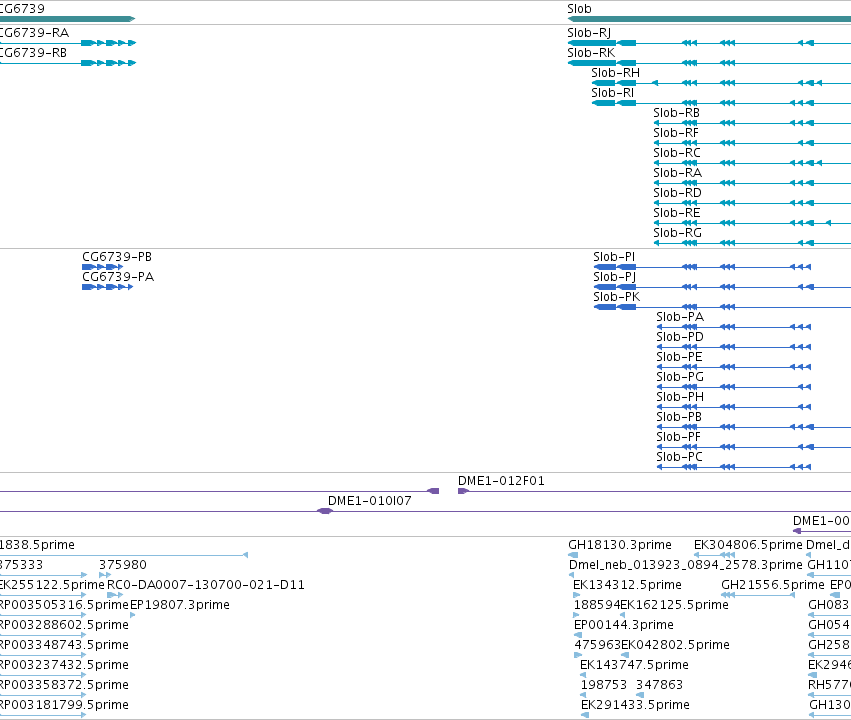Viewport: 851px width, 720px height.
Task: Click the 347863 feature label
Action: [659, 685]
